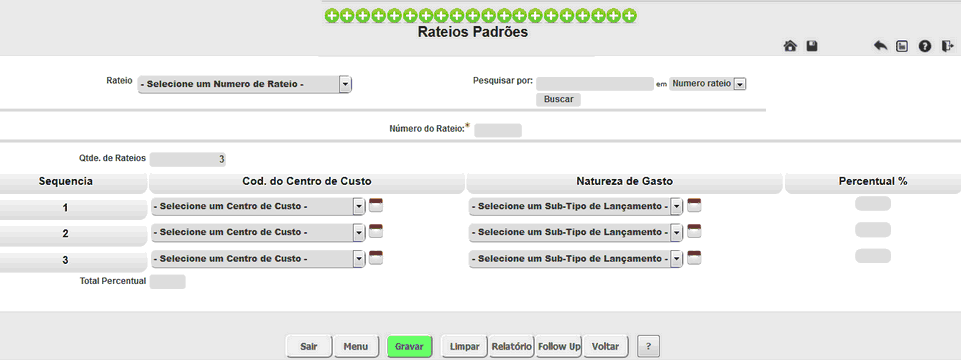Click the Percentual field in sequence 3
This screenshot has width=961, height=361.
pyautogui.click(x=873, y=256)
